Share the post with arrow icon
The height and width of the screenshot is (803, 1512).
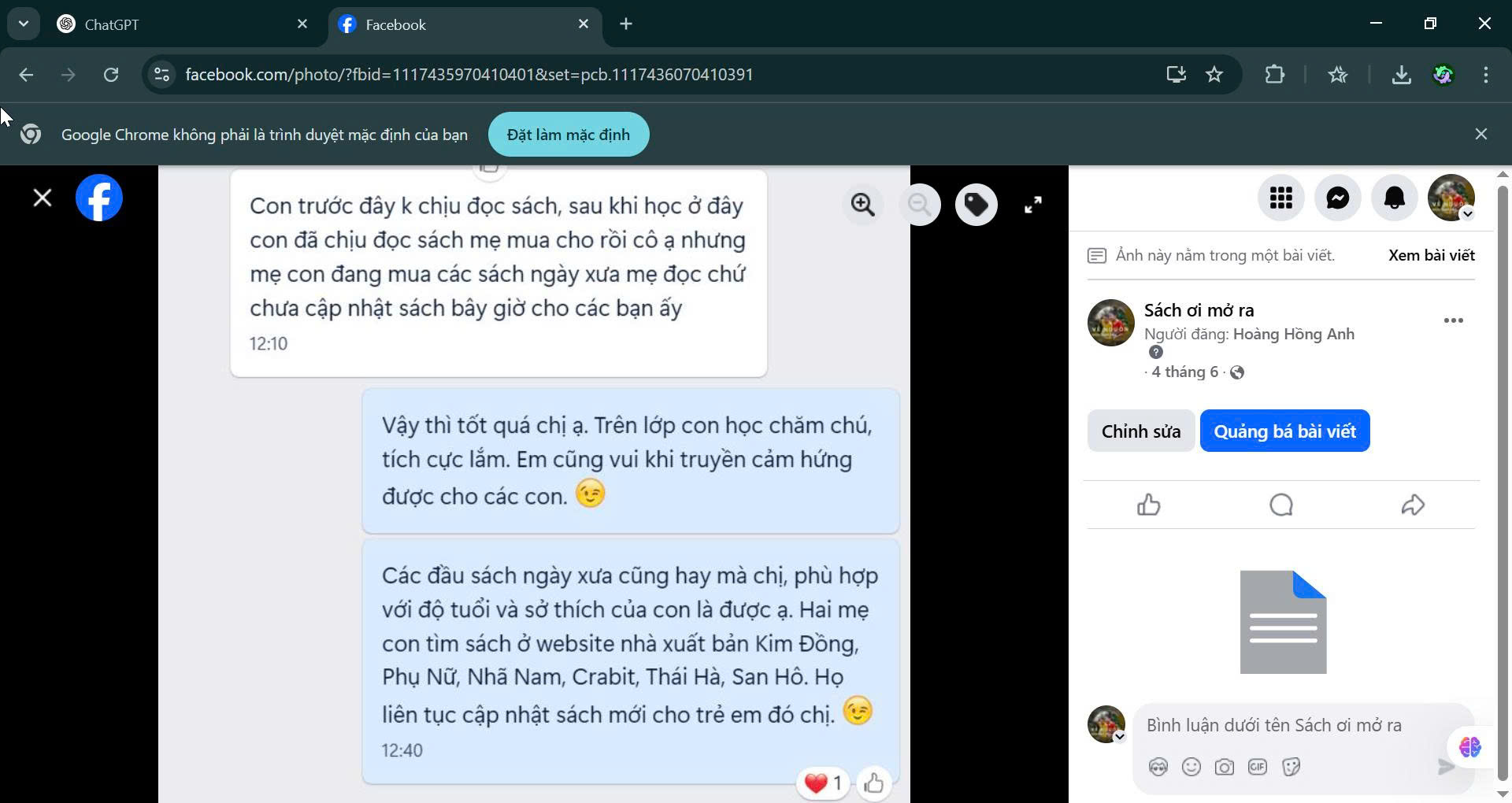[1414, 505]
